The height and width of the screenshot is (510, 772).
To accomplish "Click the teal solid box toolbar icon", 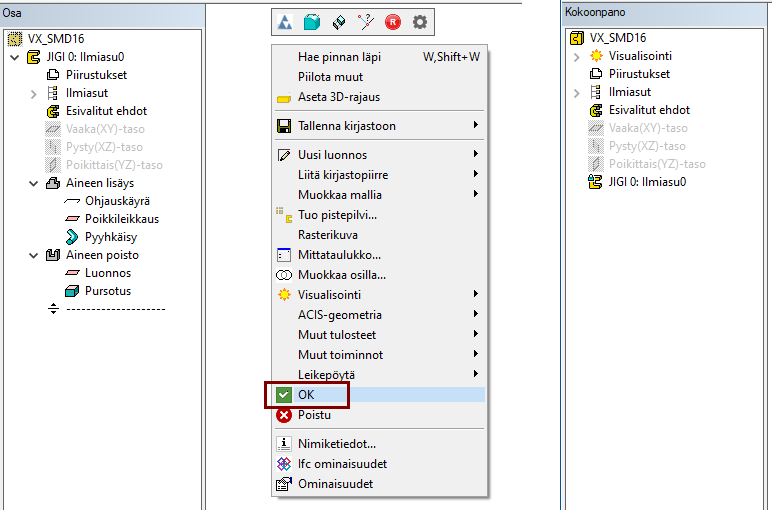I will click(312, 22).
